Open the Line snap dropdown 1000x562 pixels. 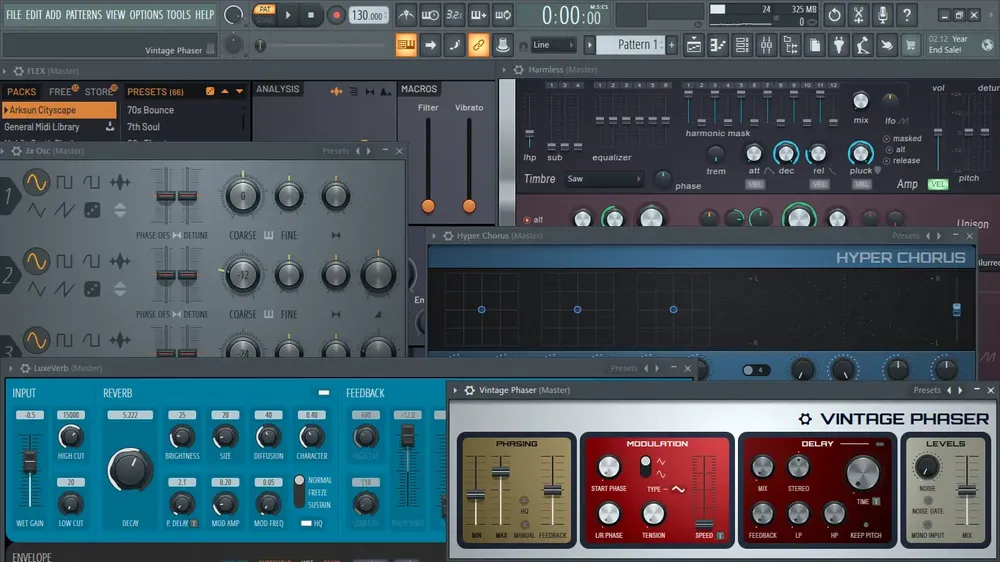(554, 45)
